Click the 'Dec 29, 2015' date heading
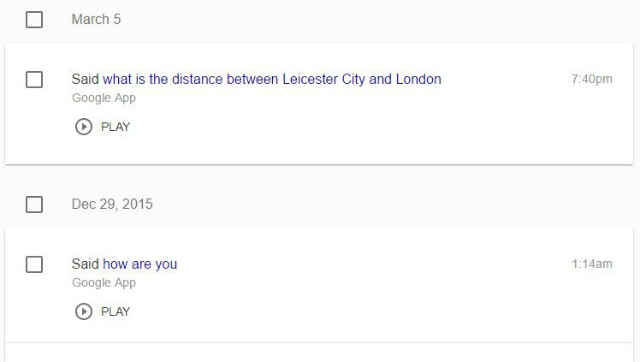The image size is (640, 362). (112, 204)
